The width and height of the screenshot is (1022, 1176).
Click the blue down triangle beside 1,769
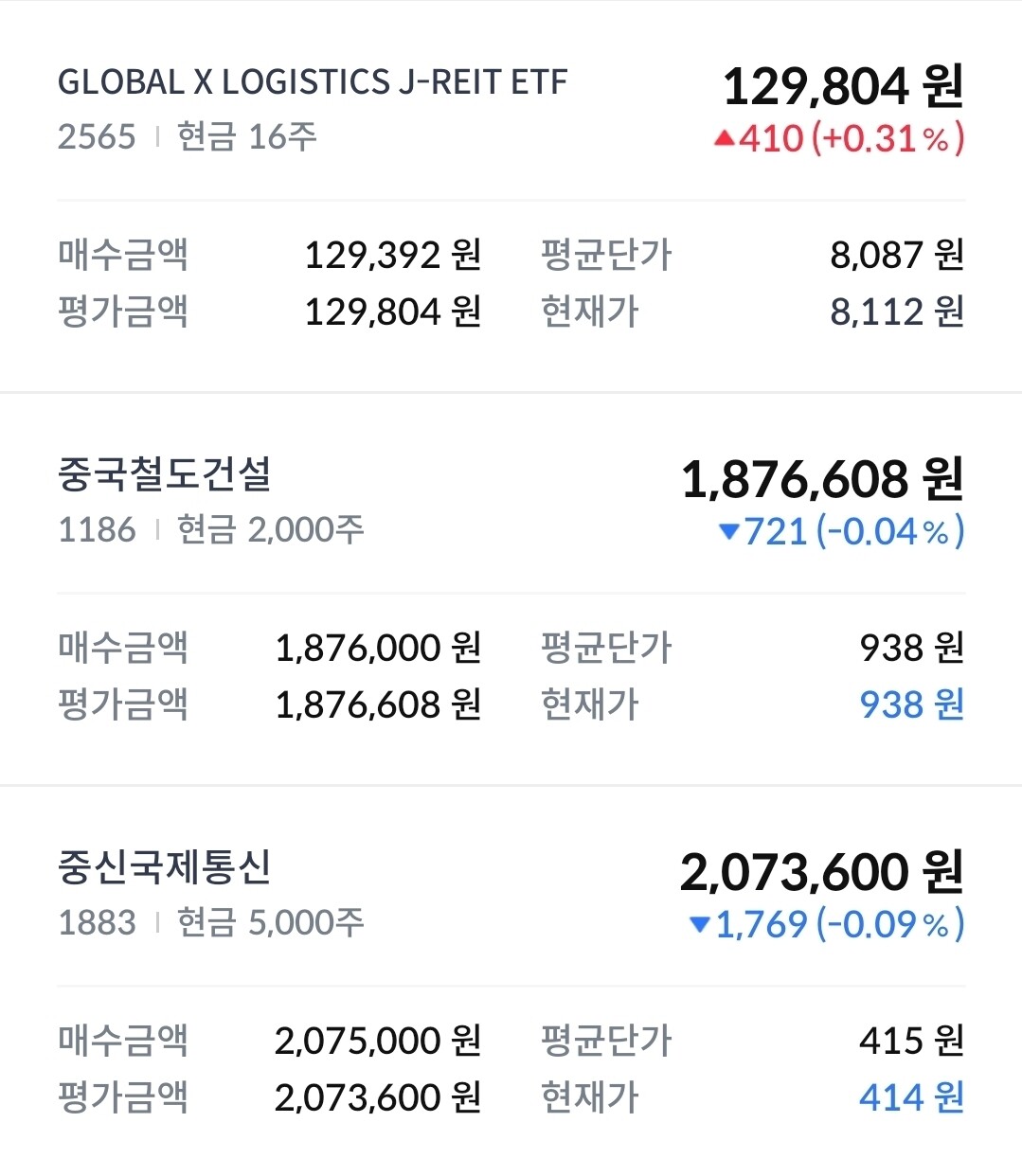(x=700, y=924)
